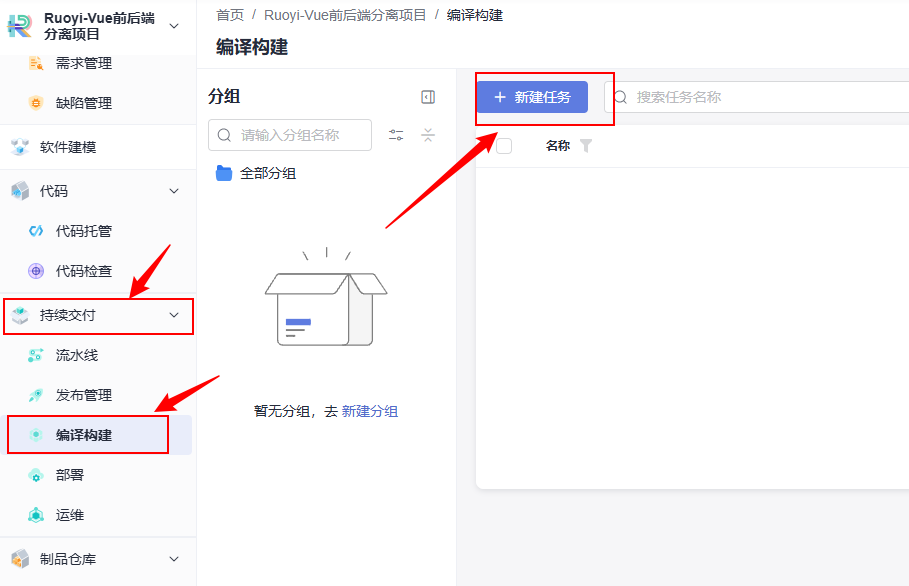Open 缺陷管理 menu item

83,103
